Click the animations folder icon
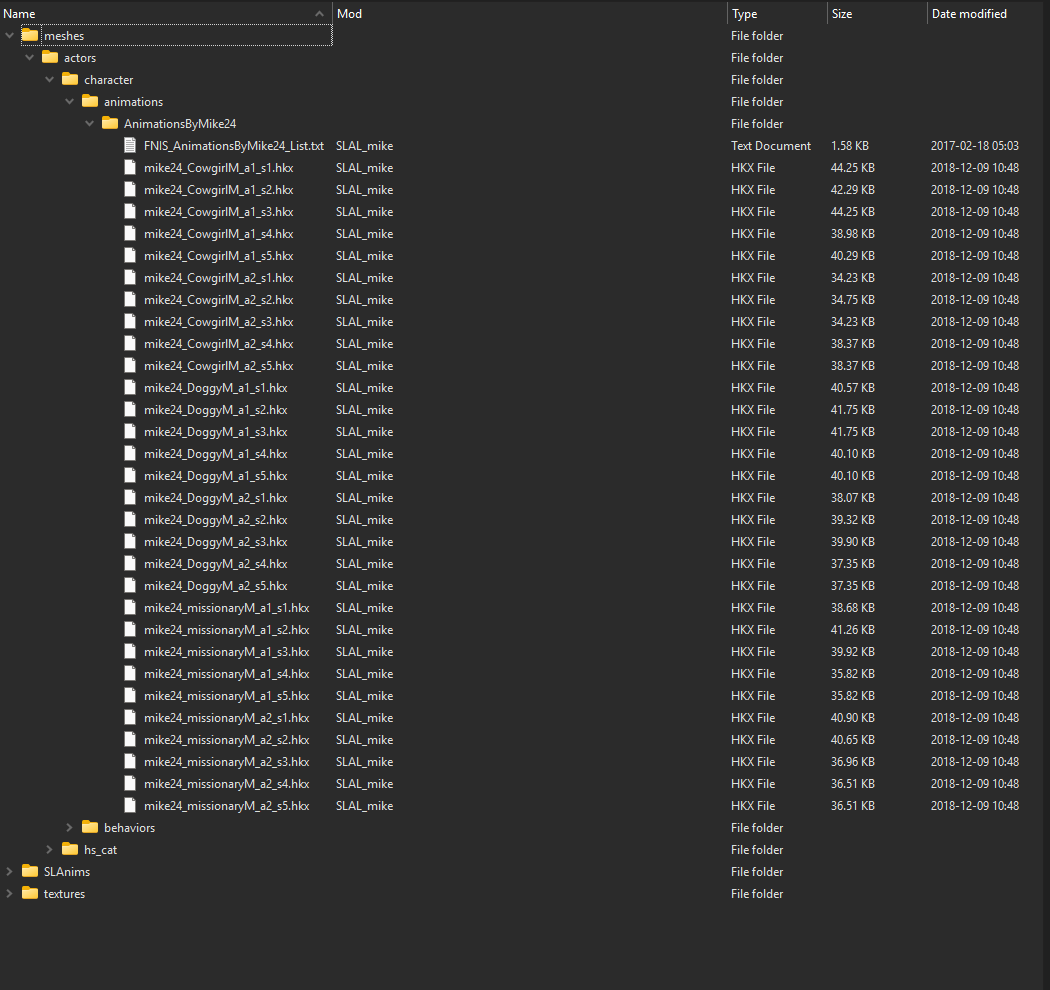1050x990 pixels. (x=90, y=101)
